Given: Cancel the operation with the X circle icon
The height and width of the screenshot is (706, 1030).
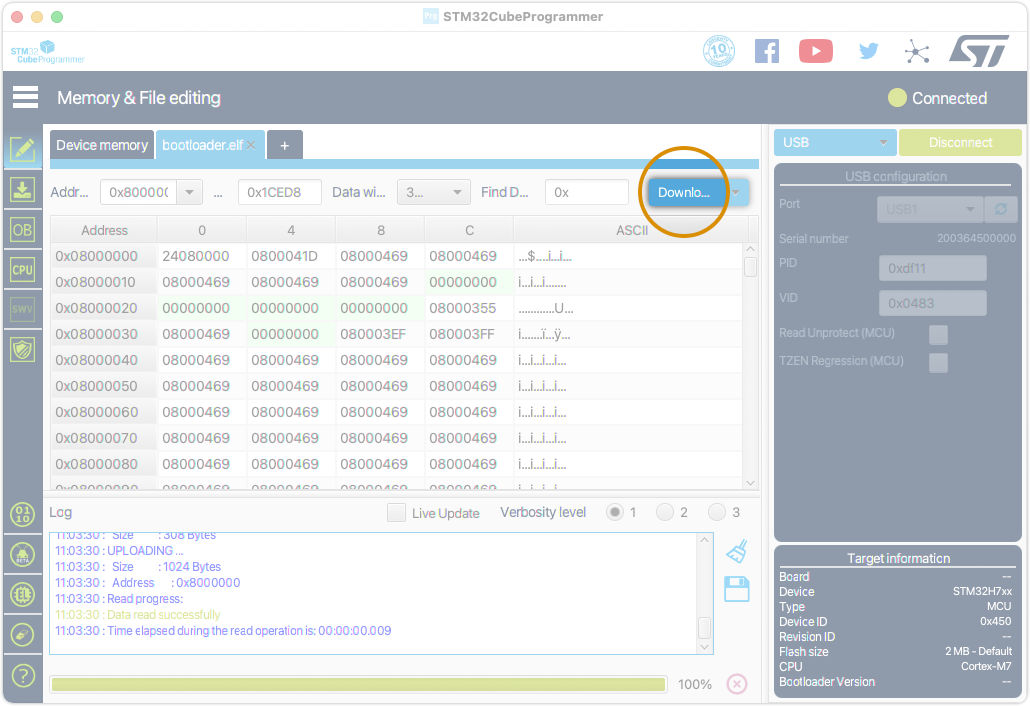Looking at the screenshot, I should click(x=737, y=684).
